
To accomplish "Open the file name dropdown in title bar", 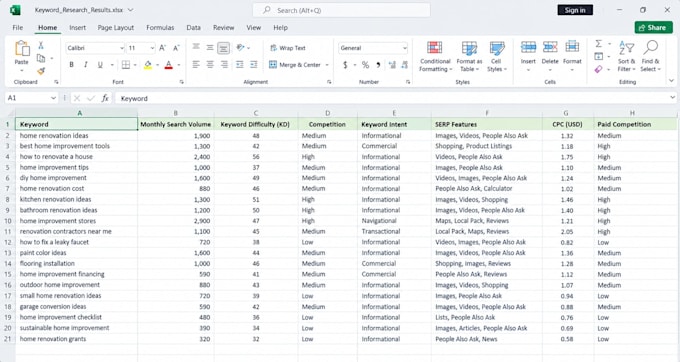I will (x=131, y=10).
